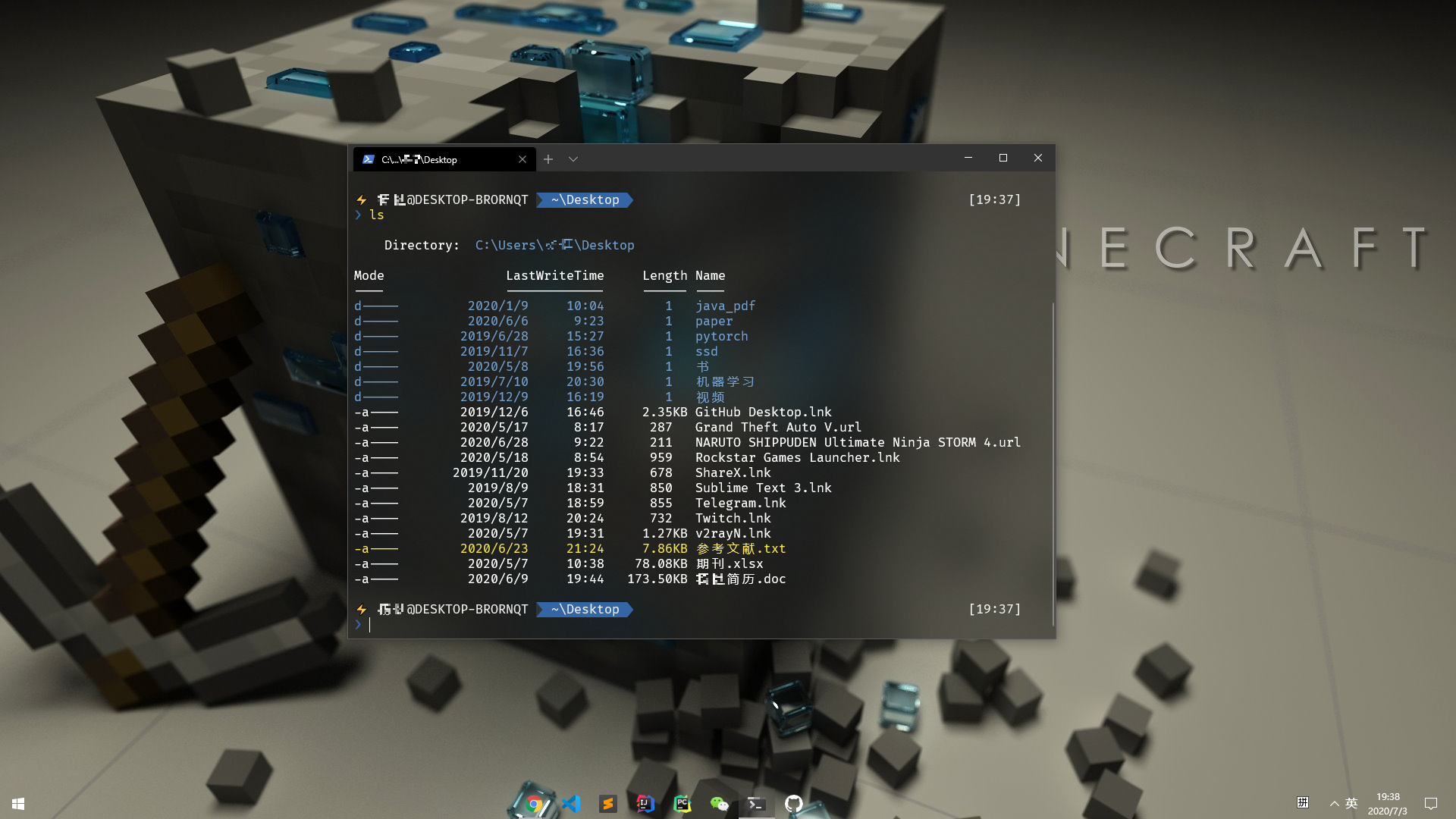Open GitHub Desktop from the taskbar
1456x819 pixels.
pyautogui.click(x=793, y=804)
